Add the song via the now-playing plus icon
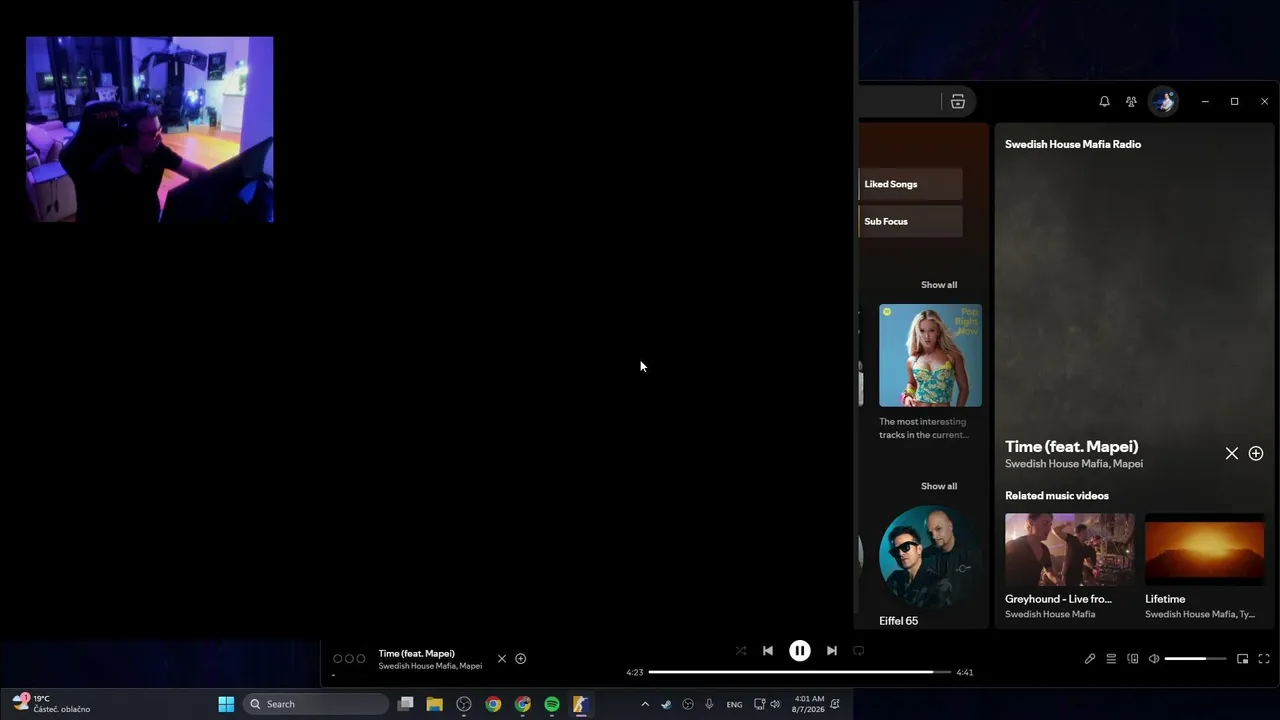1280x720 pixels. (520, 659)
